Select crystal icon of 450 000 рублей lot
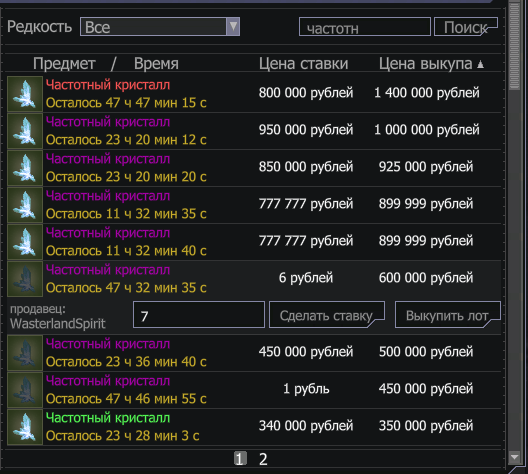Screen dimensions: 528x474 coord(25,390)
